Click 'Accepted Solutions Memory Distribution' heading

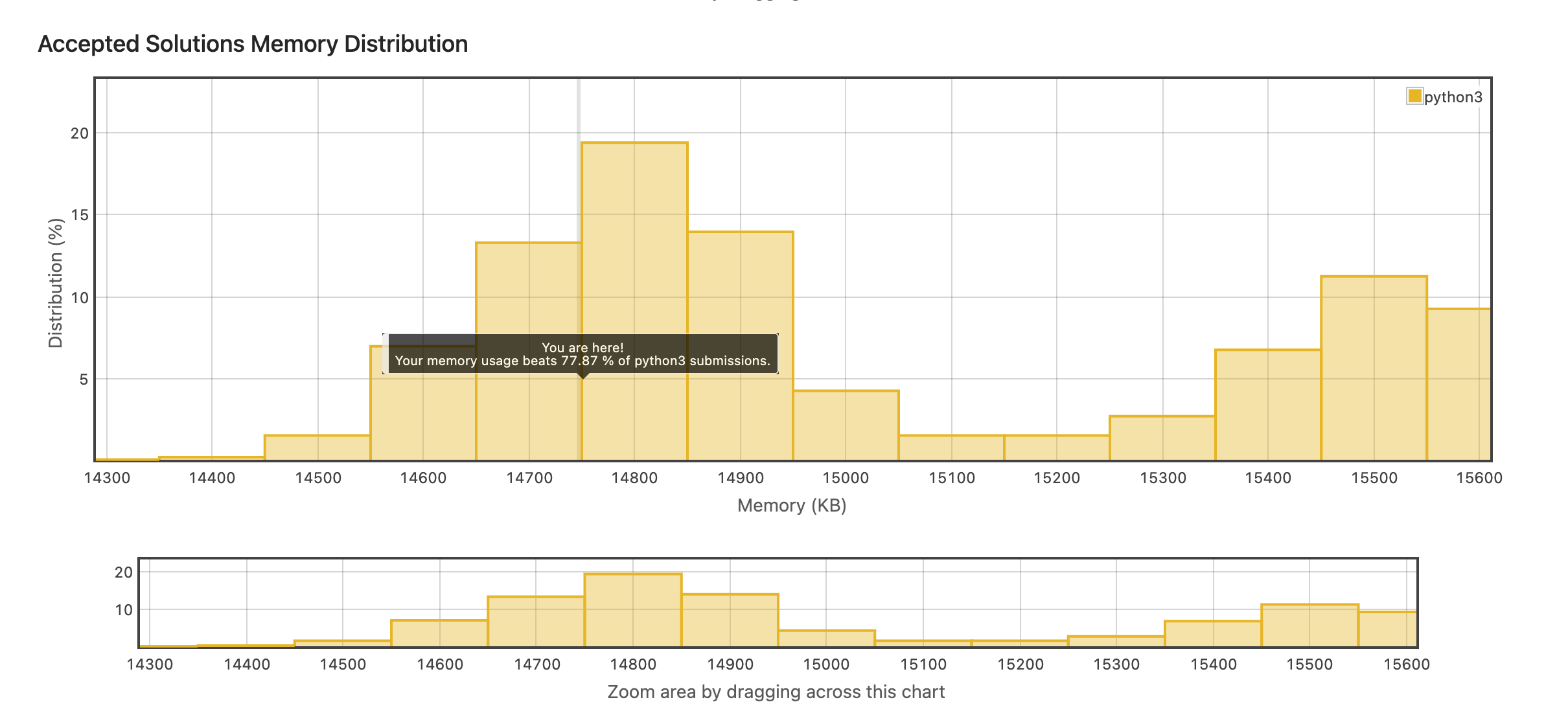tap(253, 44)
